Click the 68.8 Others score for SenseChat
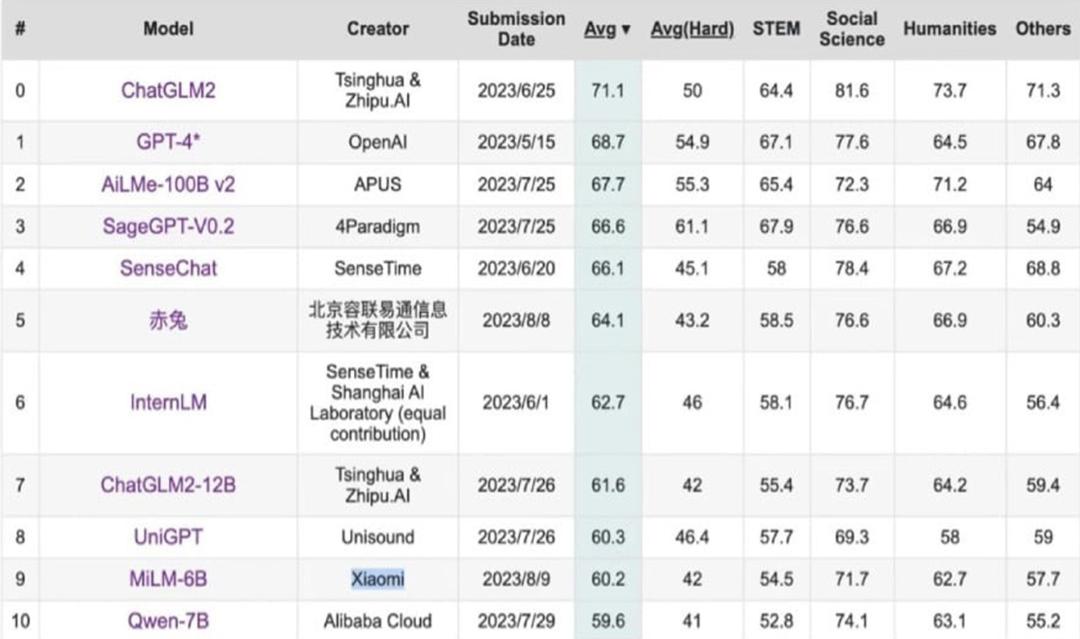The width and height of the screenshot is (1080, 639). 1043,269
